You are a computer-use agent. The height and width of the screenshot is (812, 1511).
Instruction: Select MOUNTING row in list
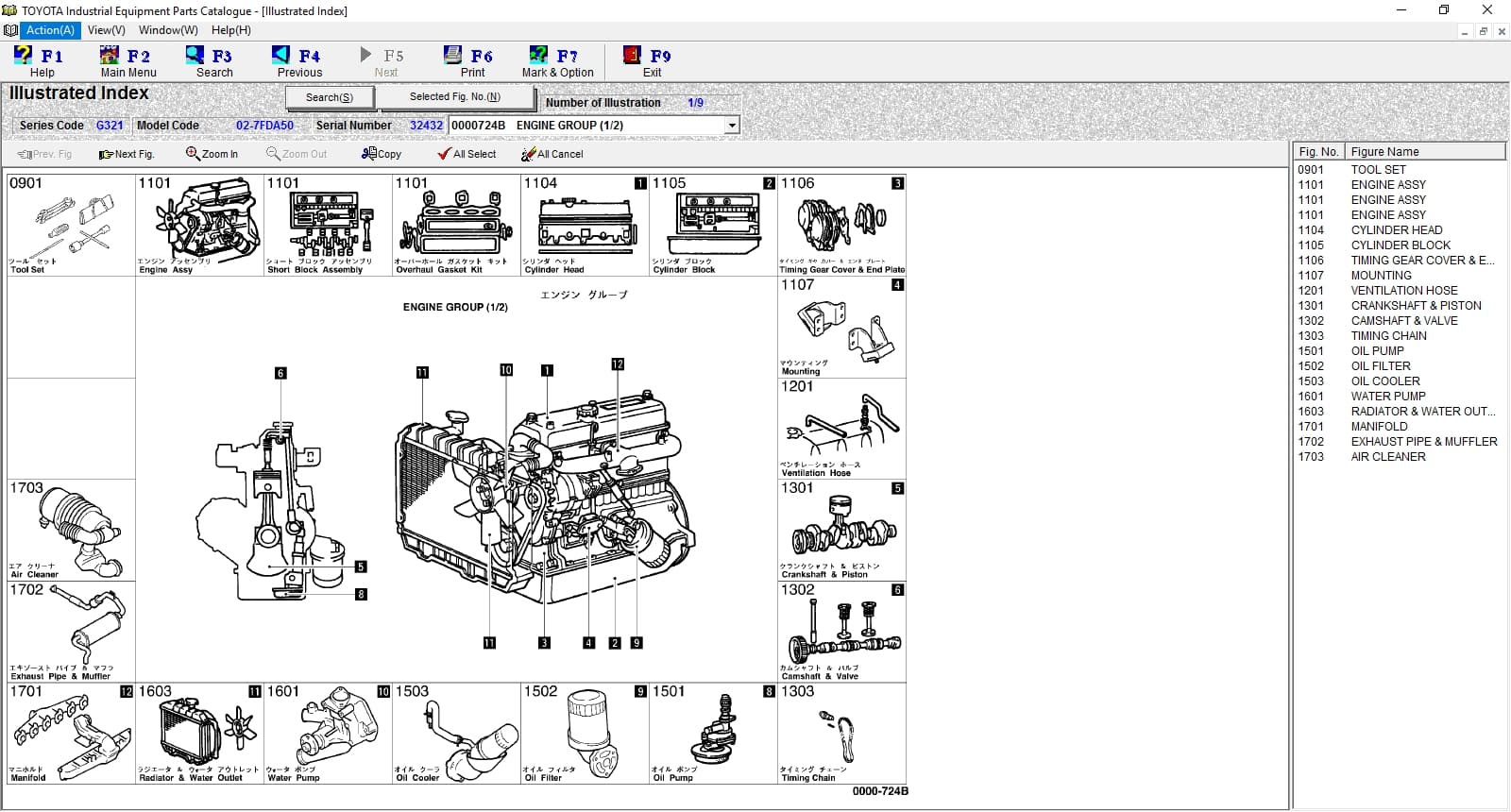point(1399,276)
